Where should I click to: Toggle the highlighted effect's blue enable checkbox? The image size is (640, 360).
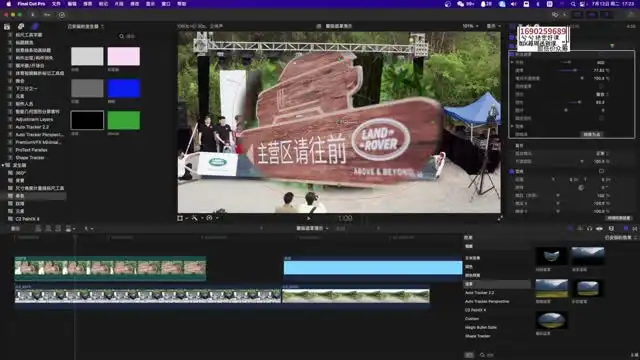(512, 54)
